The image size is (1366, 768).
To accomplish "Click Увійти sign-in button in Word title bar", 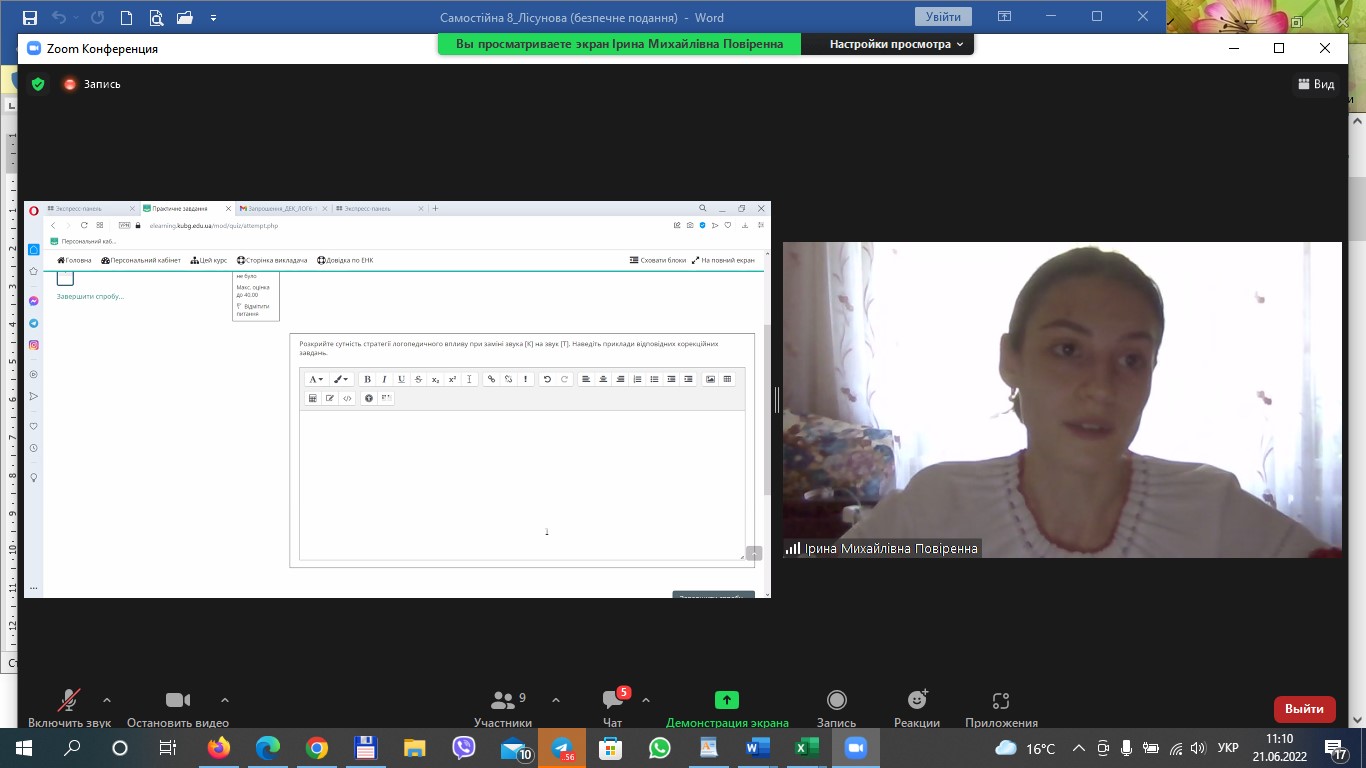I will tap(943, 17).
